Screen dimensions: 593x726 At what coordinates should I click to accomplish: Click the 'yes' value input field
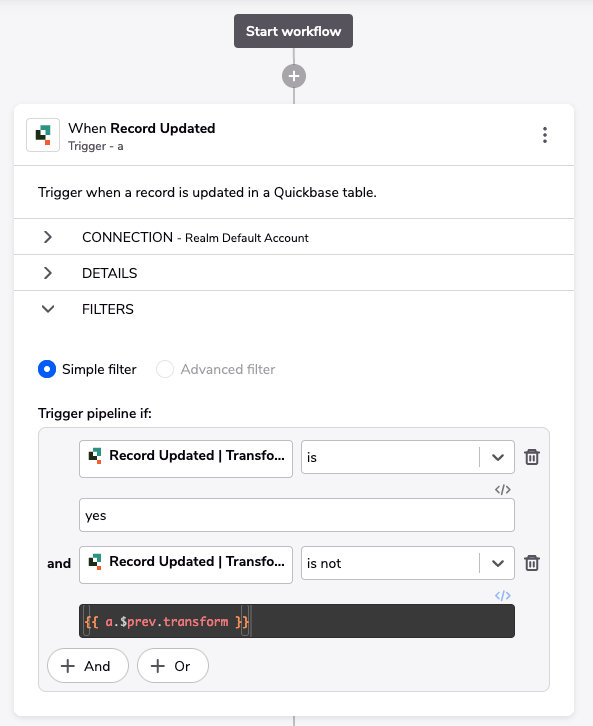coord(297,515)
